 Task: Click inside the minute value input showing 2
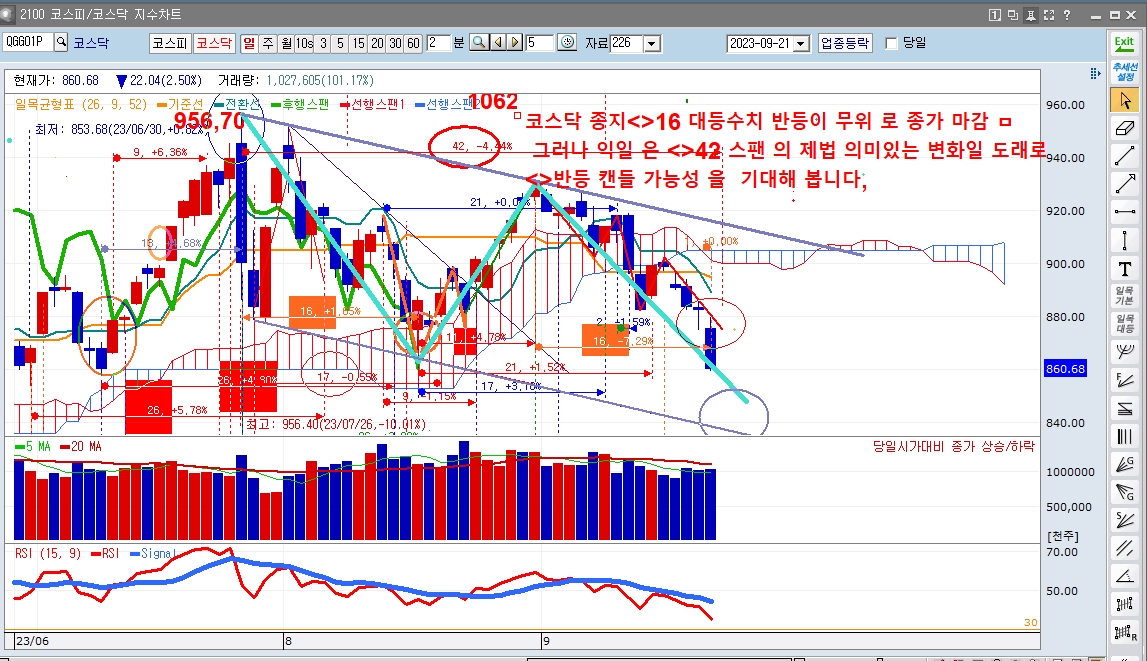pos(440,41)
